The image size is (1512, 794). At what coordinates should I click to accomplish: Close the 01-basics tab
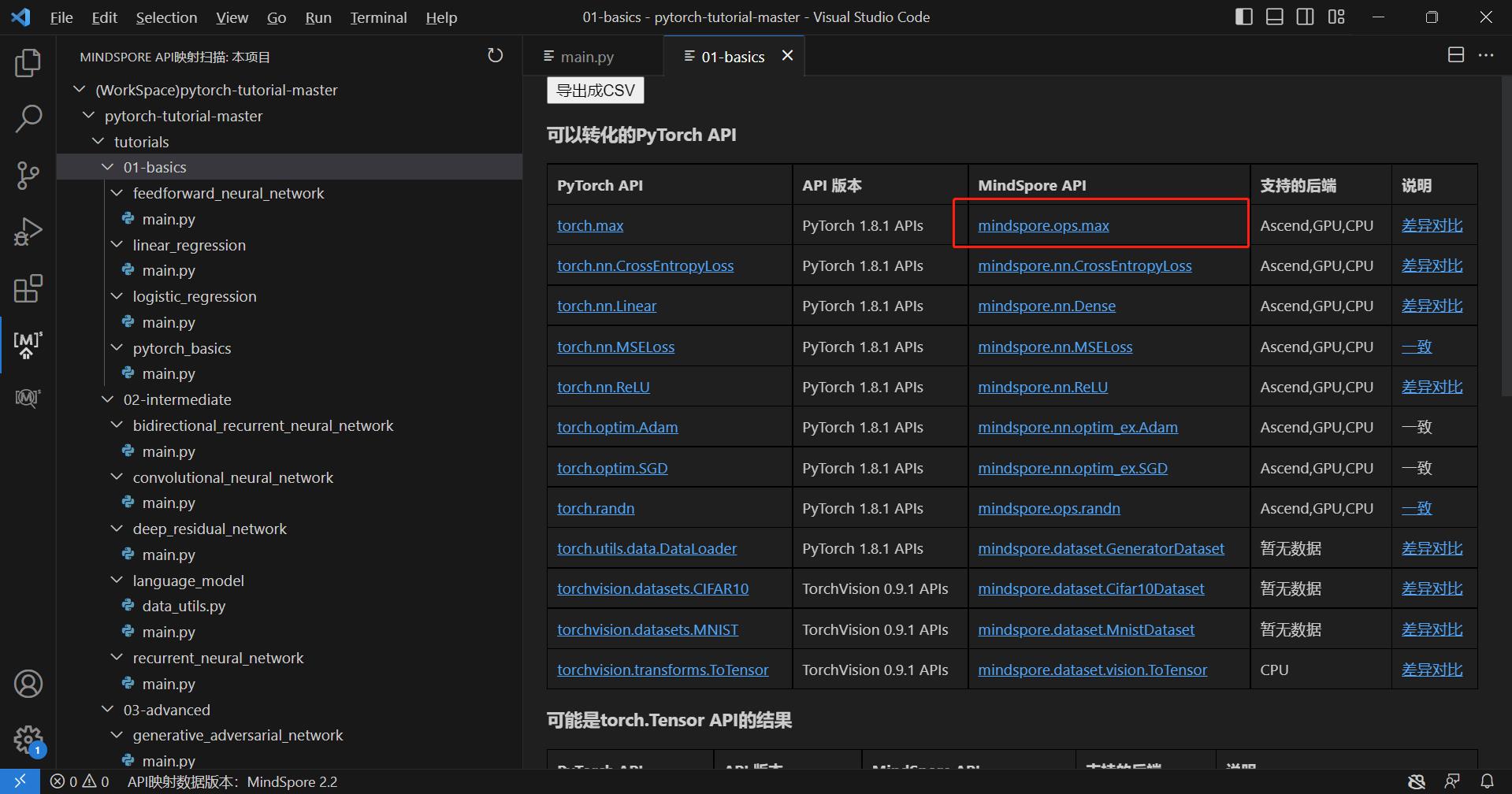click(787, 55)
